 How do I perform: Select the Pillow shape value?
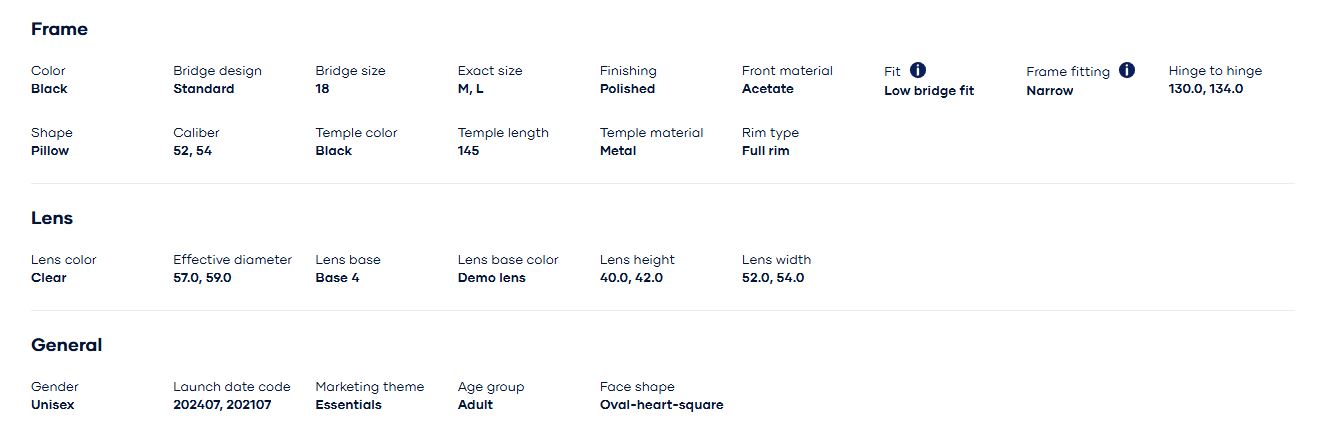pos(50,151)
